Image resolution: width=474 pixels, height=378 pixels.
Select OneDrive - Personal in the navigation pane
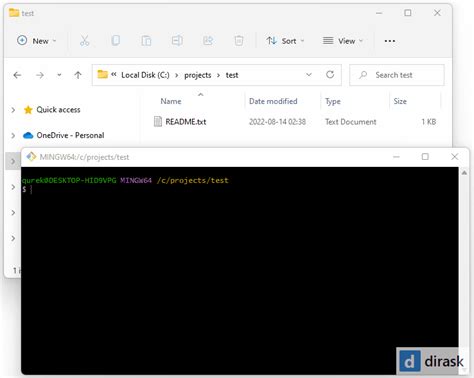click(70, 135)
